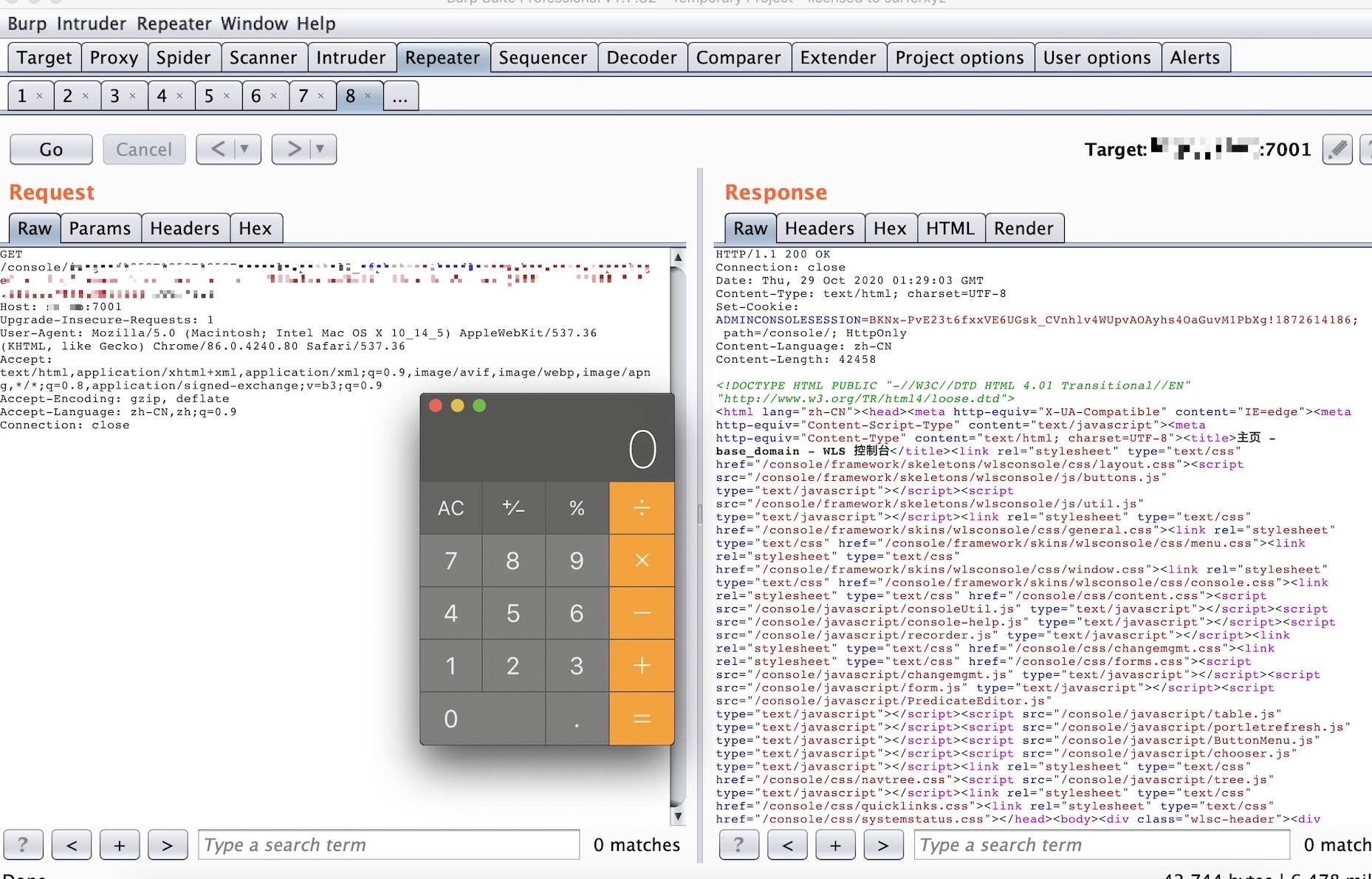Click the Calculator divide key
This screenshot has height=879, width=1372.
pos(642,508)
